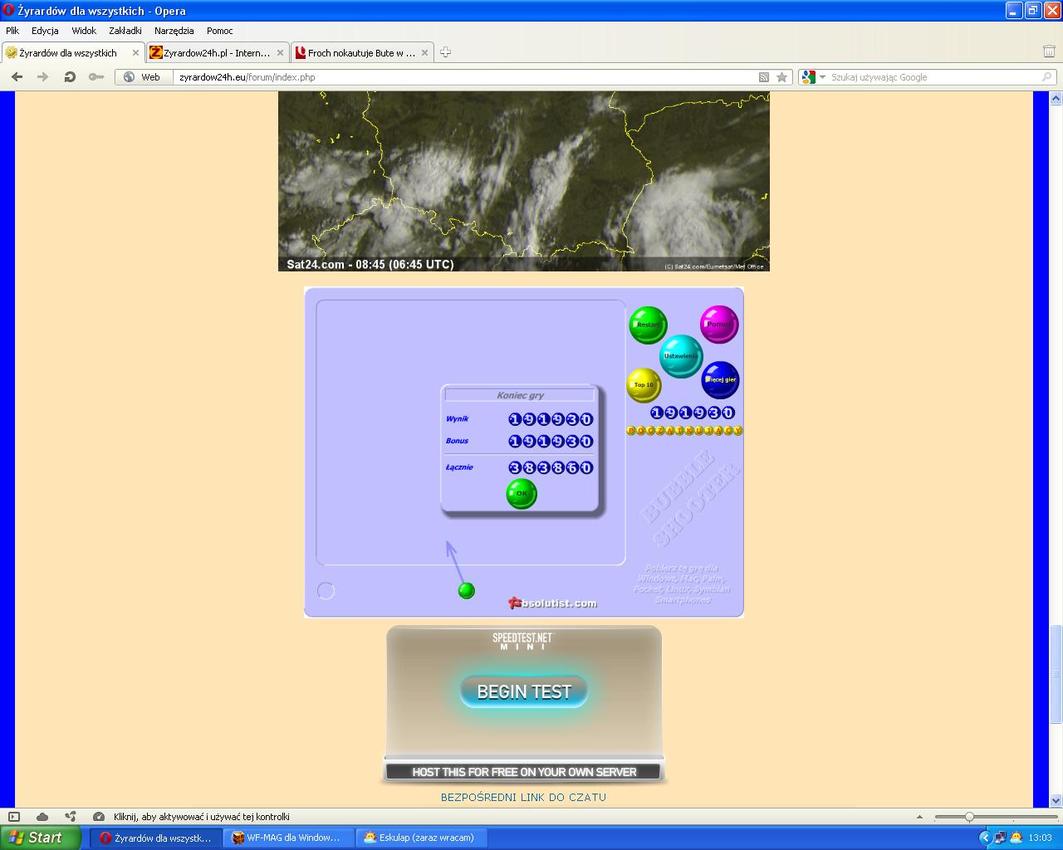Image resolution: width=1063 pixels, height=850 pixels.
Task: Click the BEGIN TEST button
Action: point(524,691)
